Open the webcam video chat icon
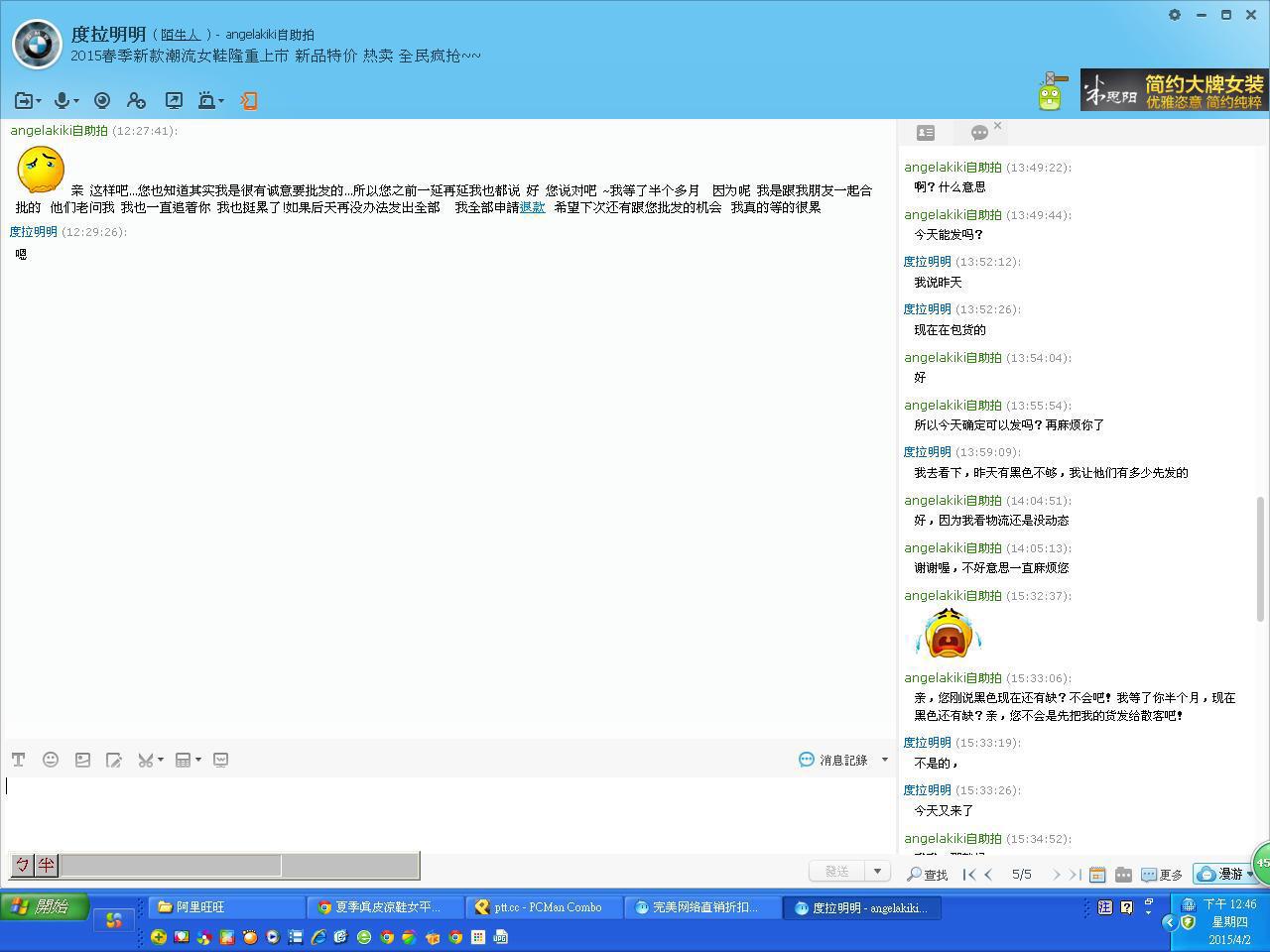 (x=101, y=100)
